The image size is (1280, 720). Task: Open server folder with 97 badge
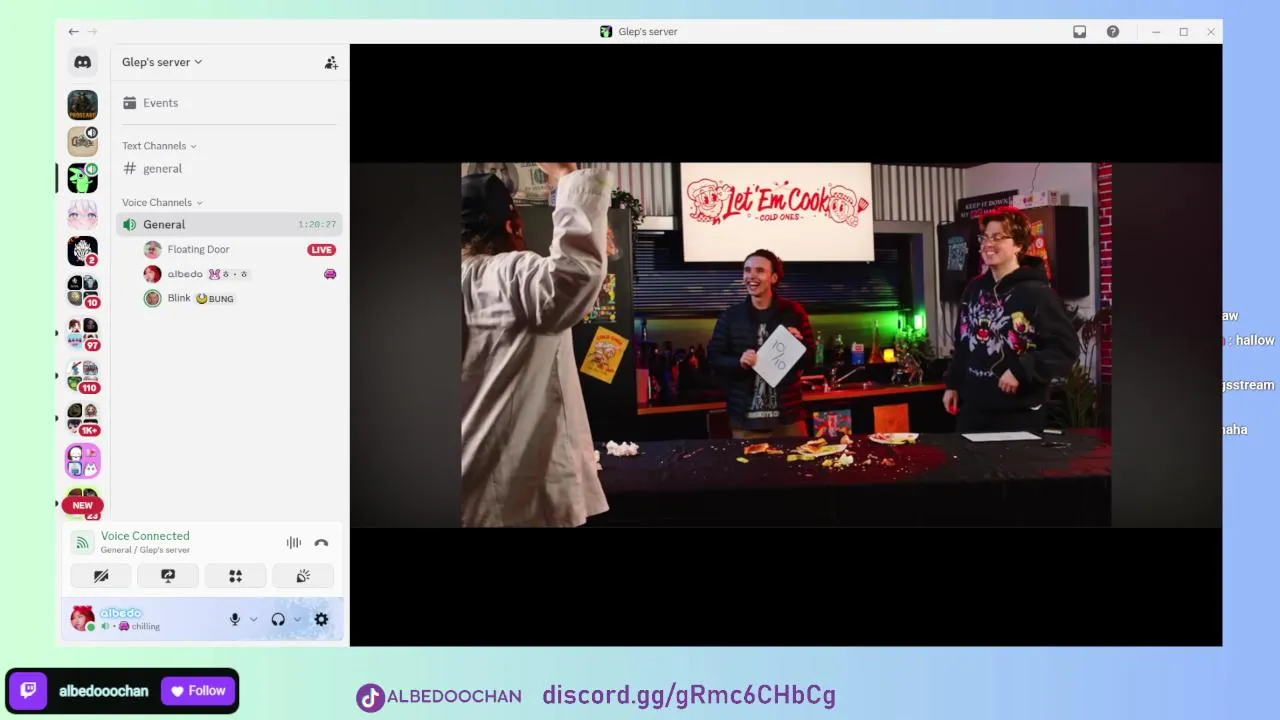point(82,334)
